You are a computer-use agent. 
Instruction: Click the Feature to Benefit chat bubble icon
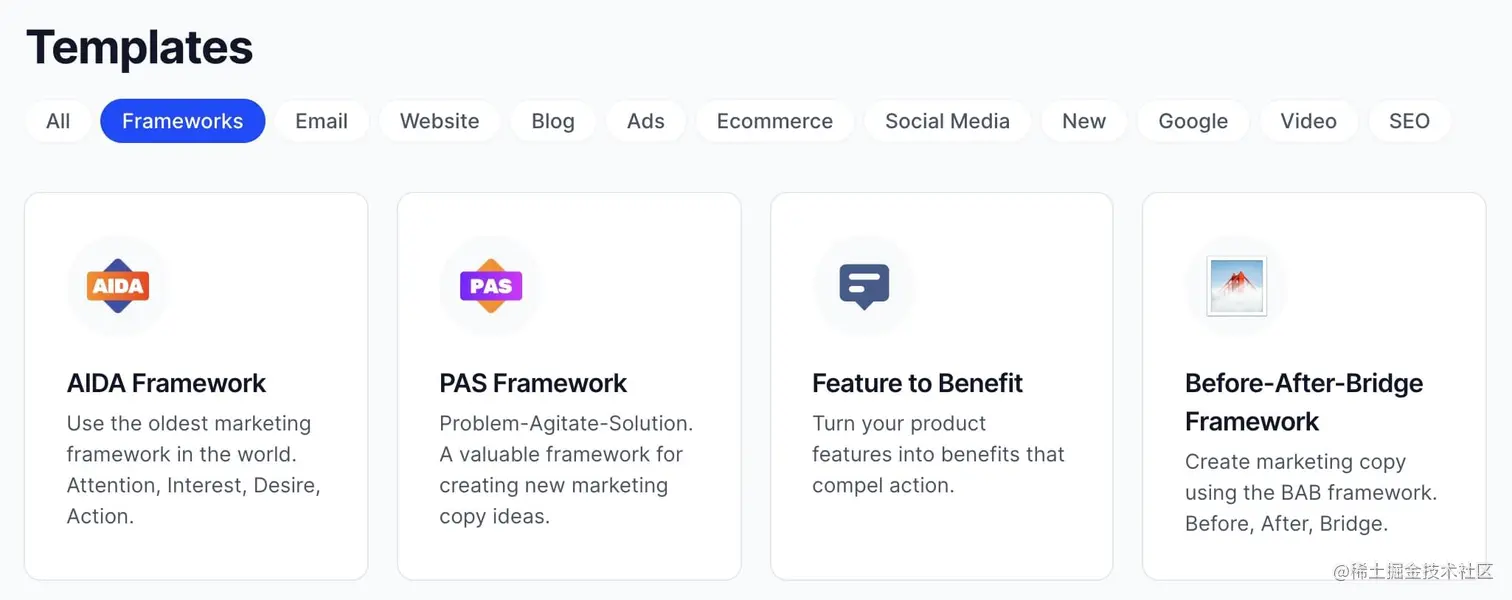point(862,285)
